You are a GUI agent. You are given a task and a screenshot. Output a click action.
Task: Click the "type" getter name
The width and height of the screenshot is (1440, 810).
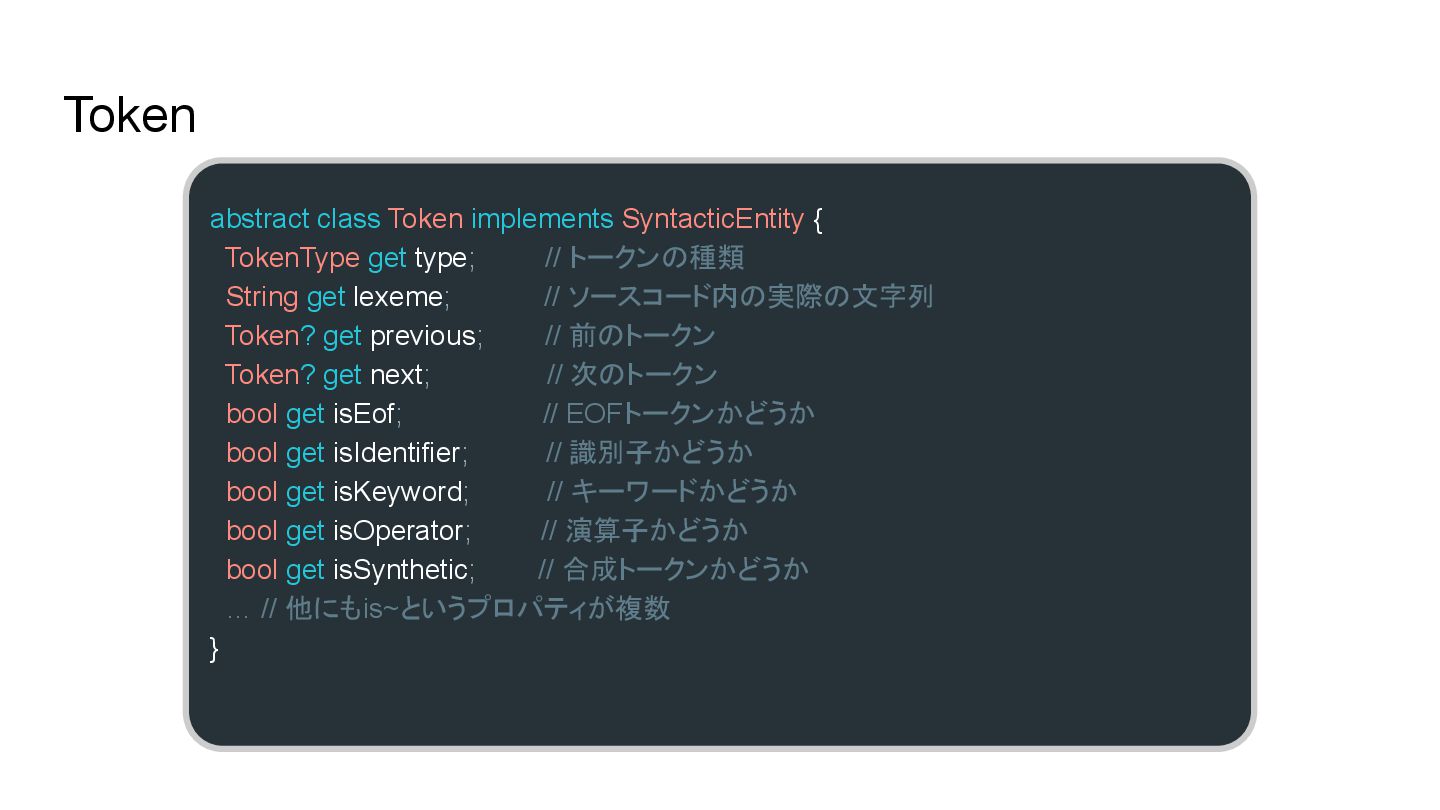(x=441, y=258)
